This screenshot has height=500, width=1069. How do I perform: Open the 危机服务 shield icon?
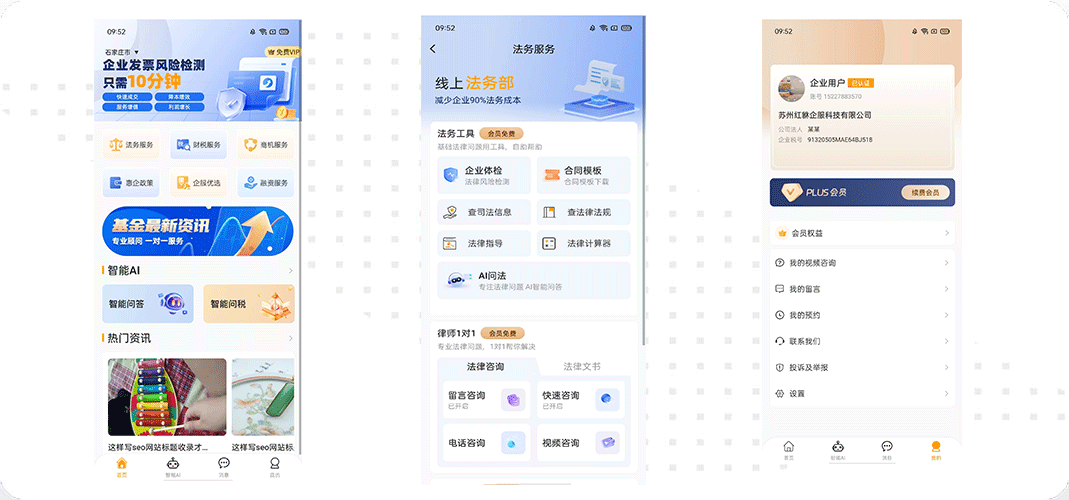coord(265,145)
